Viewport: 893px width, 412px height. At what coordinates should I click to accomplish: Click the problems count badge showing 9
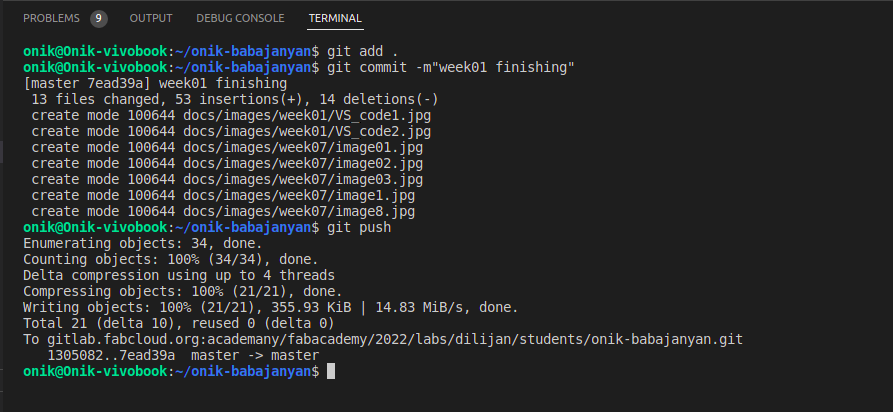click(x=98, y=18)
